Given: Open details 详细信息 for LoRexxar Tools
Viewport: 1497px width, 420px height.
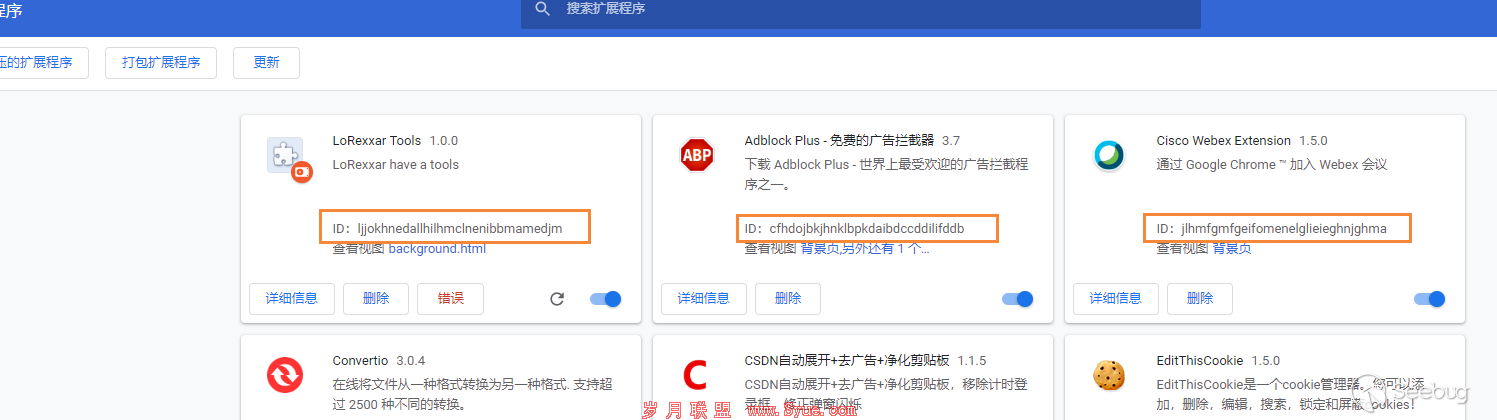Looking at the screenshot, I should point(292,298).
